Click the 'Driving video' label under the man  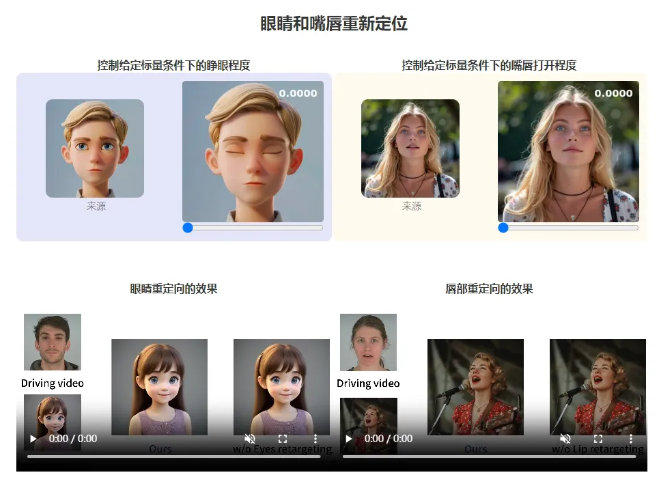point(52,383)
